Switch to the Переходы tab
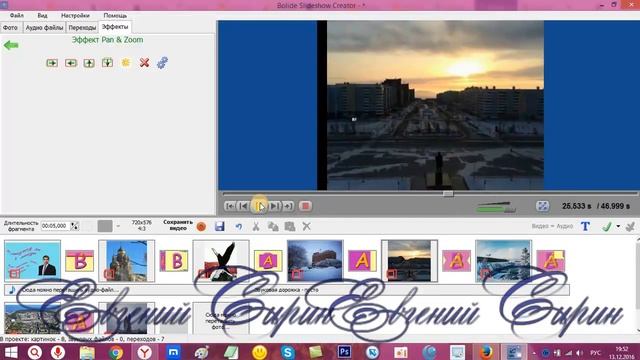 point(82,28)
